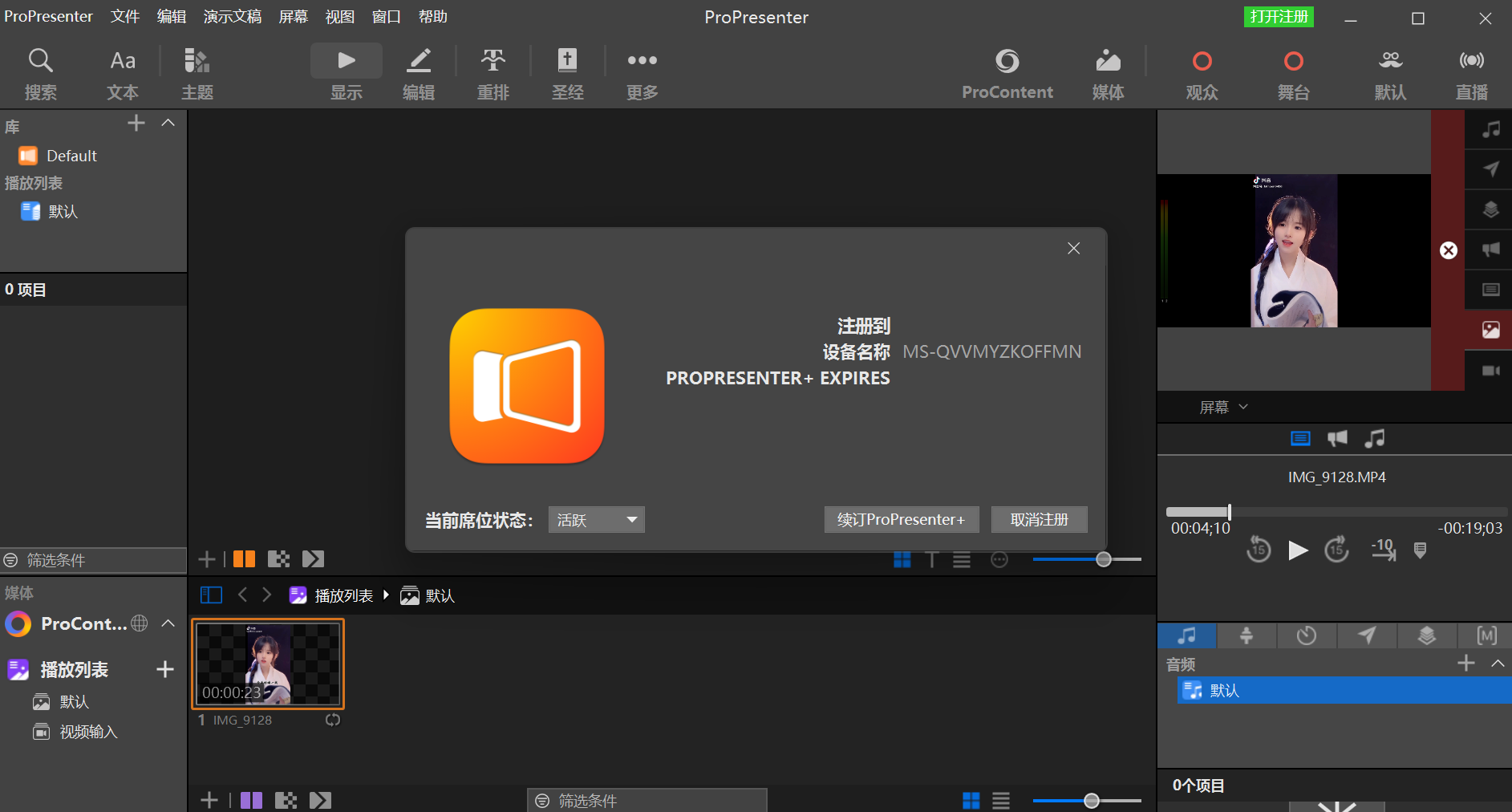Collapse the 库 library section
1512x812 pixels.
point(168,124)
